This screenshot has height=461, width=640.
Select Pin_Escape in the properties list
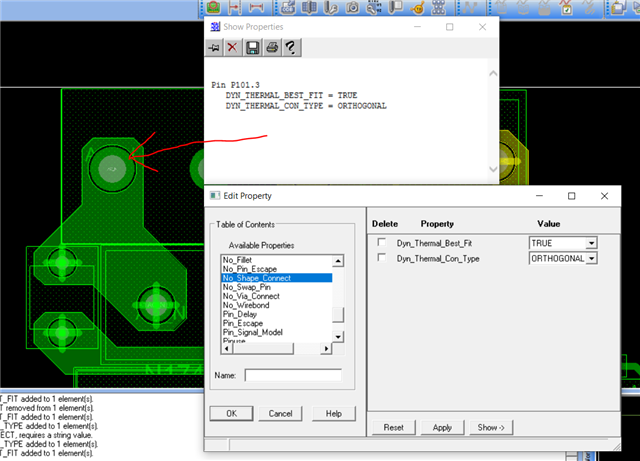[x=243, y=323]
